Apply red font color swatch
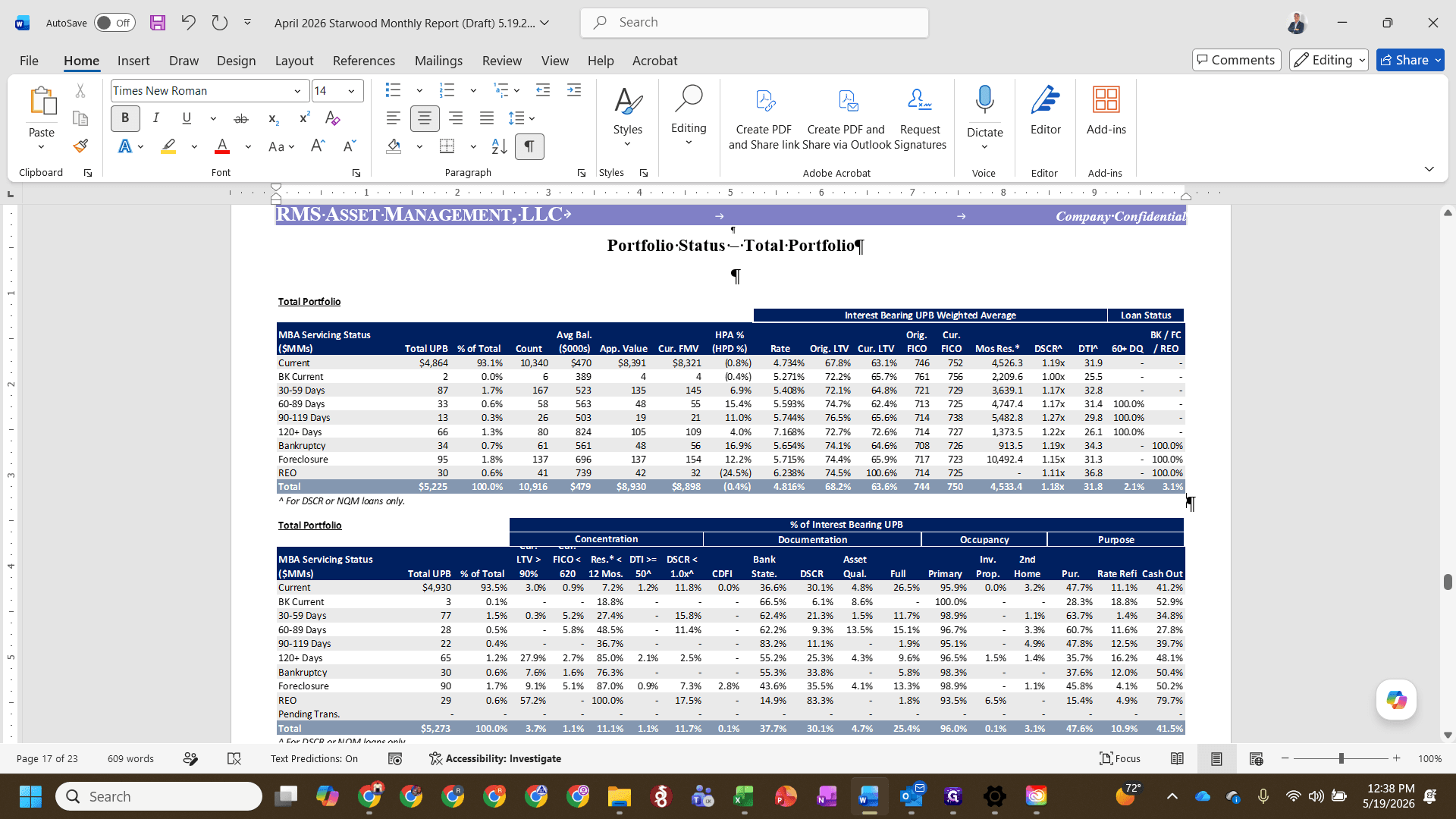Screen dimensions: 1456x819 (x=222, y=146)
